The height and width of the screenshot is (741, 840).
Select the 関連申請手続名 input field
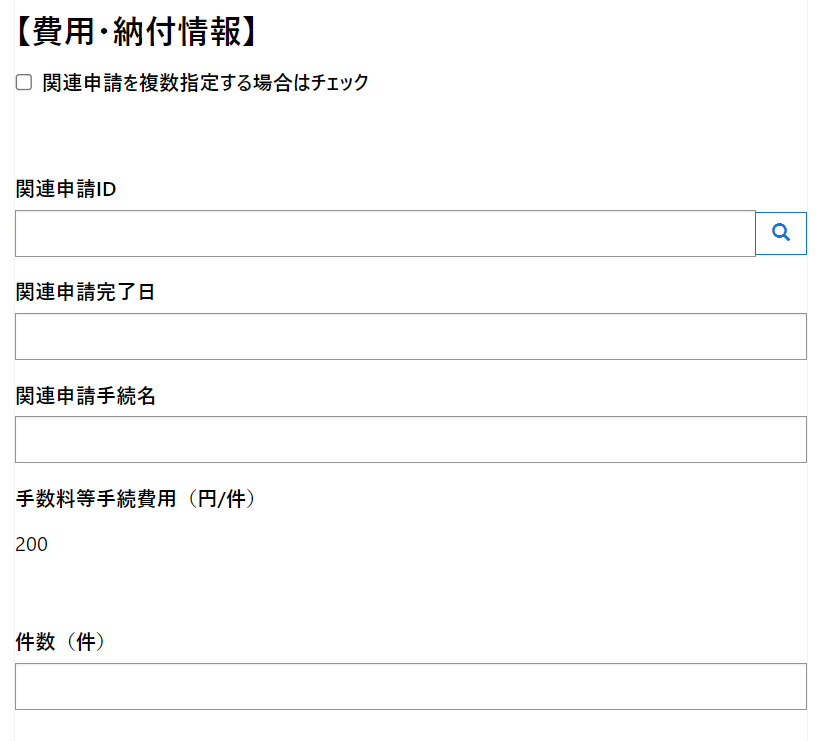410,439
